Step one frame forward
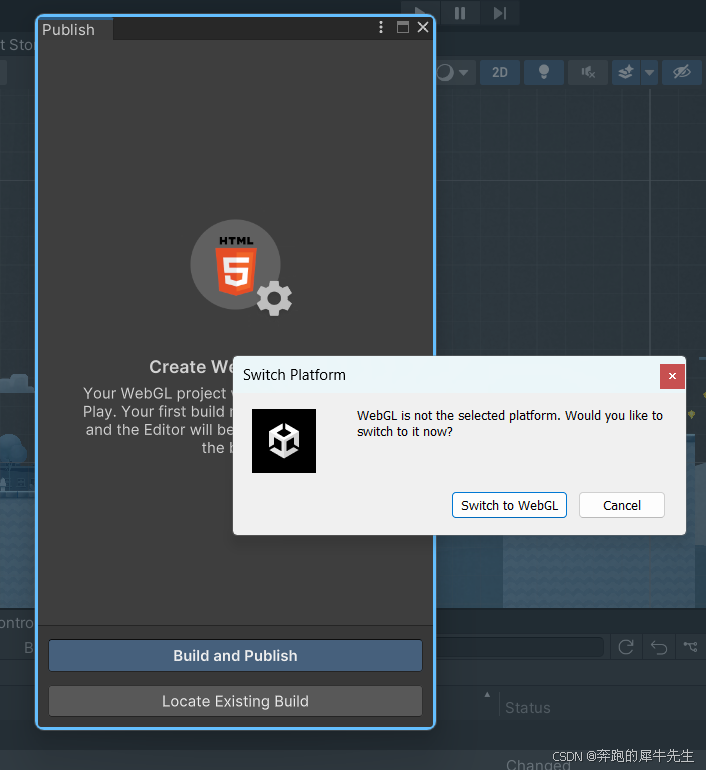The height and width of the screenshot is (770, 706). [500, 13]
